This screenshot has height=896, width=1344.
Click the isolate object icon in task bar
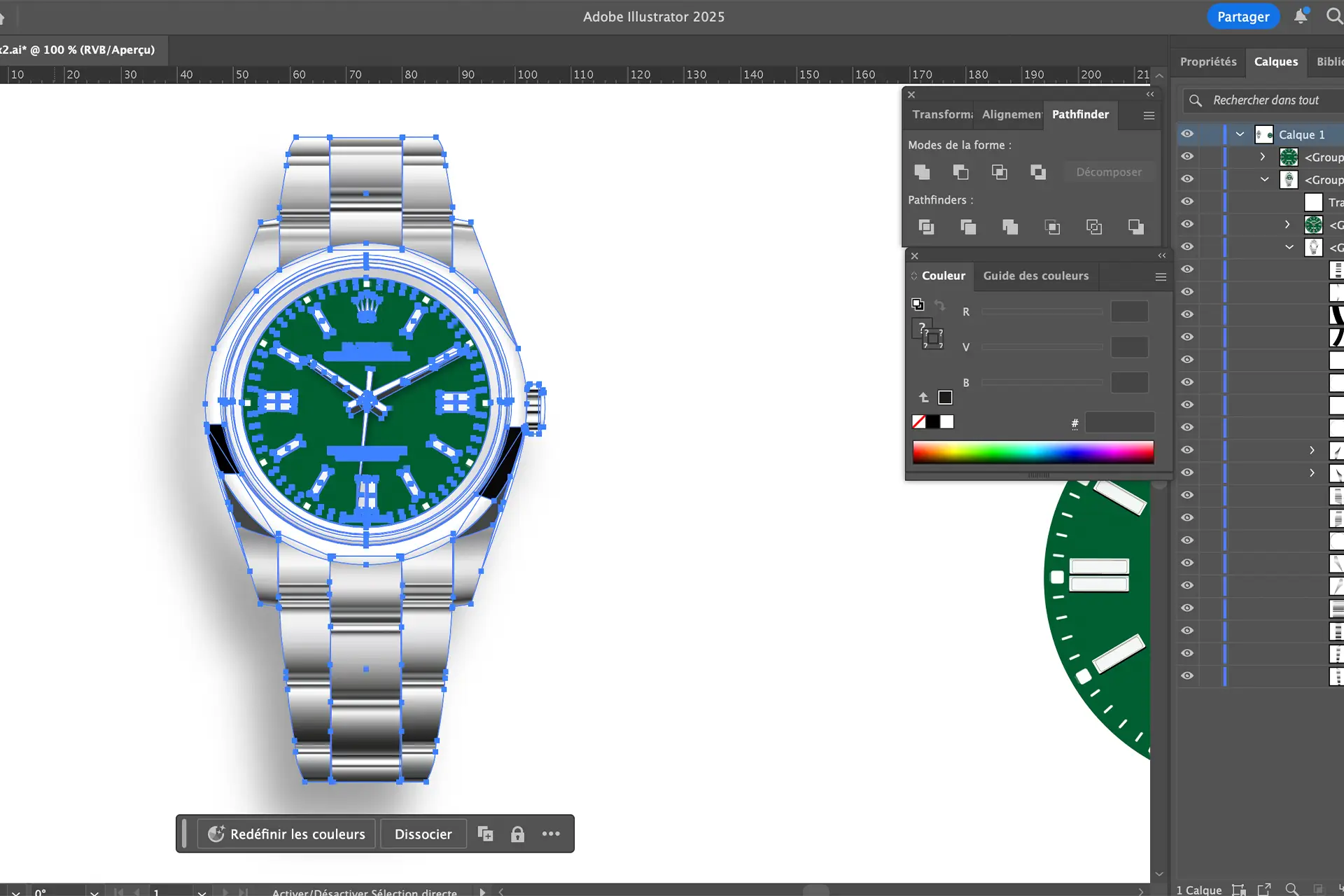485,834
